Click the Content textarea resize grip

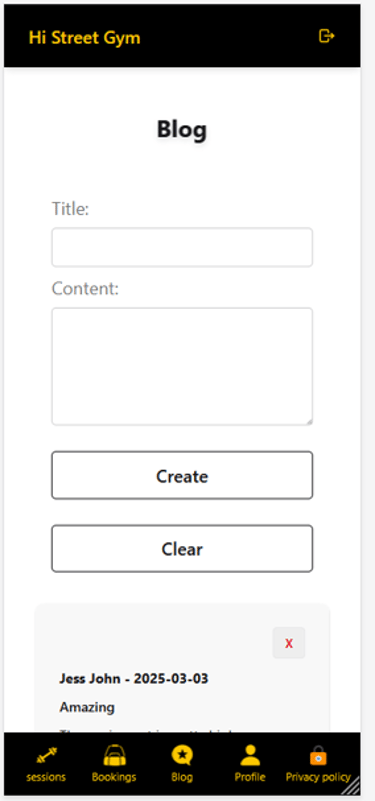(309, 421)
